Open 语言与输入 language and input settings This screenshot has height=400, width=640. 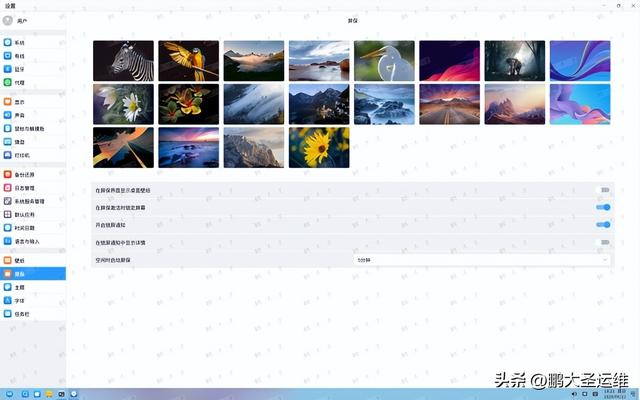point(33,241)
